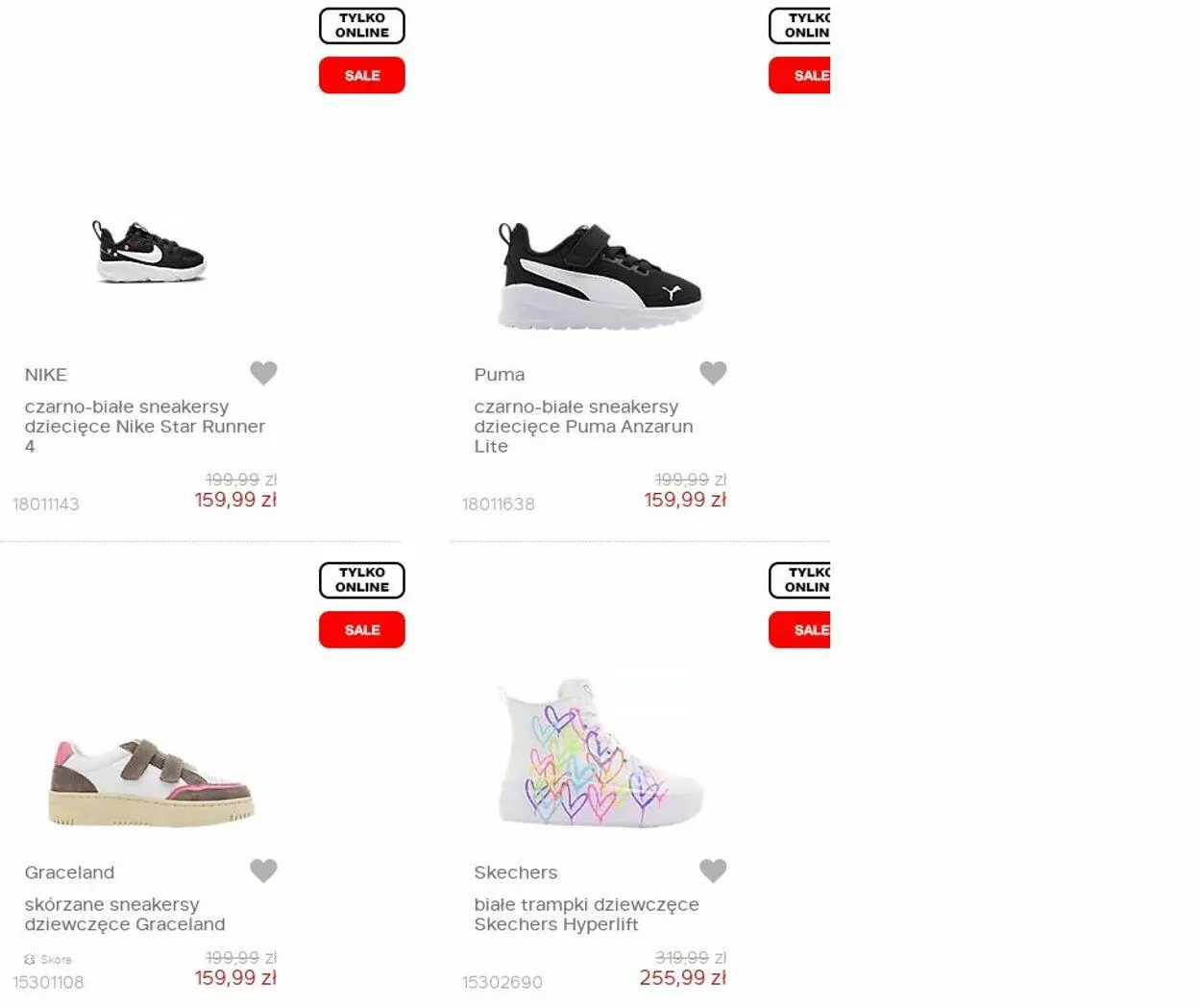Viewport: 1201px width, 1008px height.
Task: Open czarno-białe Nike Star Runner 4 title
Action: (x=144, y=426)
